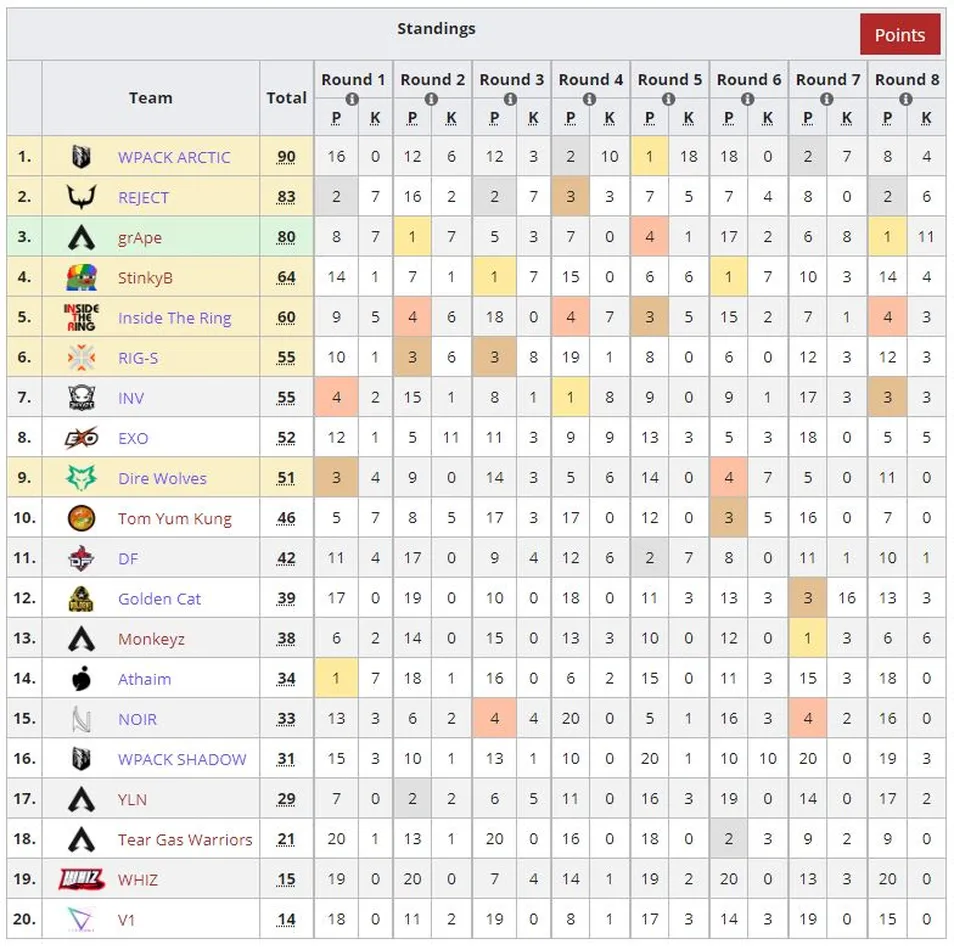This screenshot has width=954, height=950.
Task: Click the Round 5 info icon
Action: [x=669, y=99]
